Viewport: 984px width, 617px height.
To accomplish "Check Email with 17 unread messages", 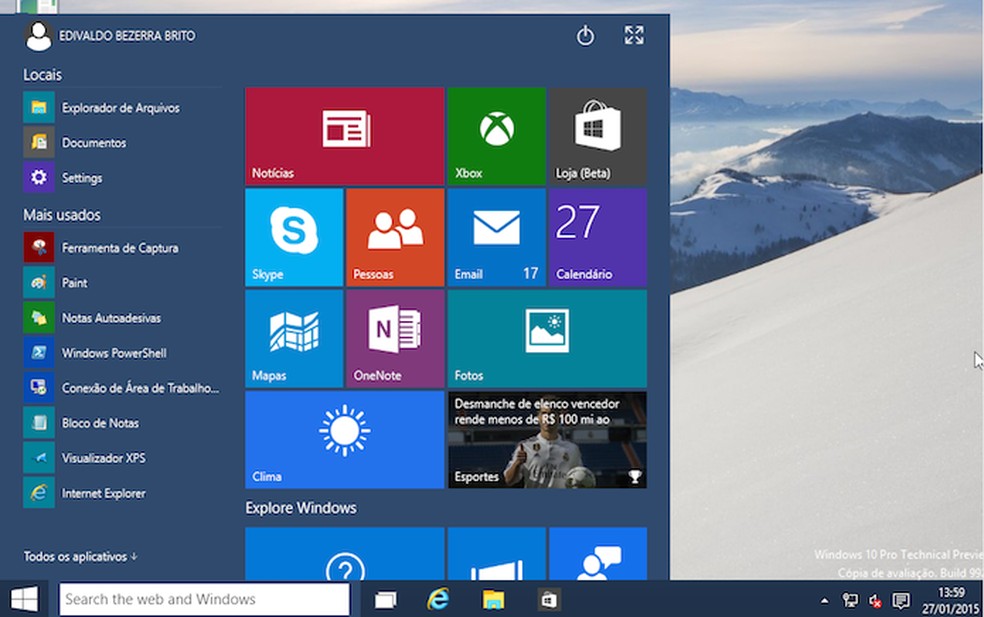I will point(496,237).
